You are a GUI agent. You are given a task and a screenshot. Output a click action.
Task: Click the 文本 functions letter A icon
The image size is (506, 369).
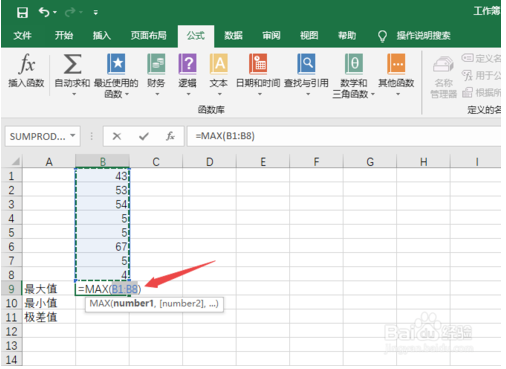[219, 64]
